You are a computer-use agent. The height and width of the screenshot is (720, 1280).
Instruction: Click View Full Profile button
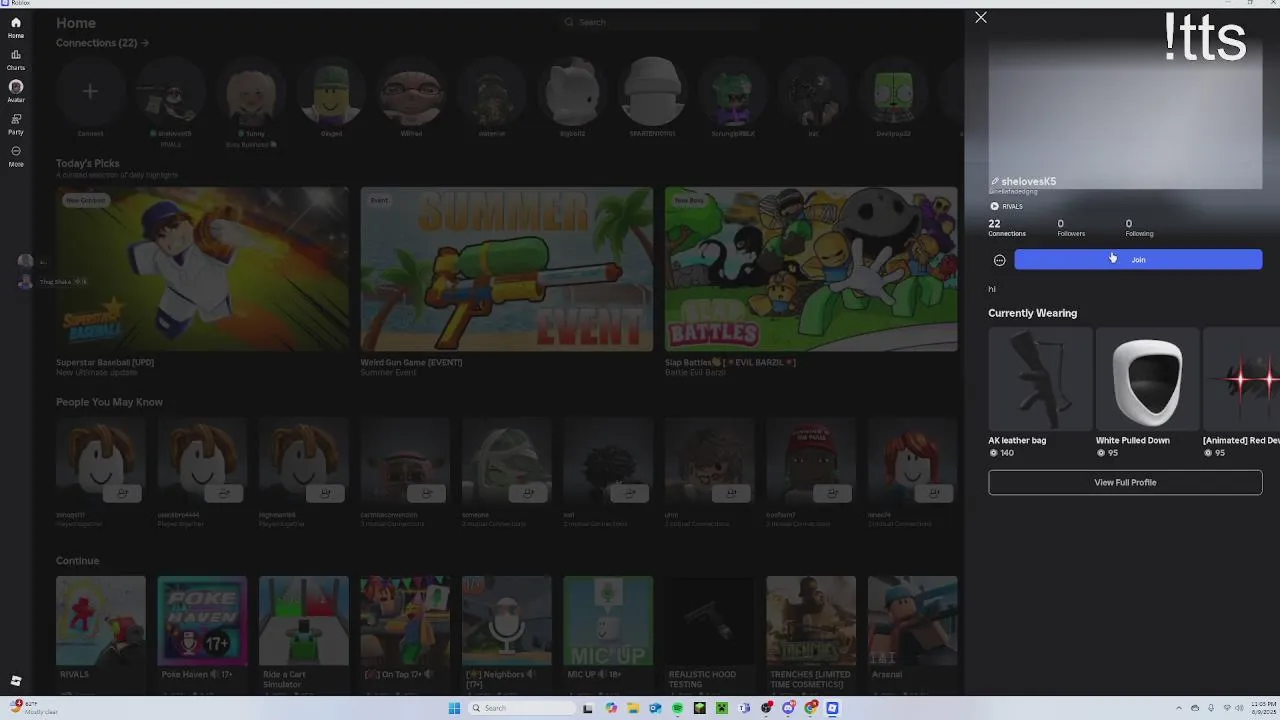coord(1125,482)
